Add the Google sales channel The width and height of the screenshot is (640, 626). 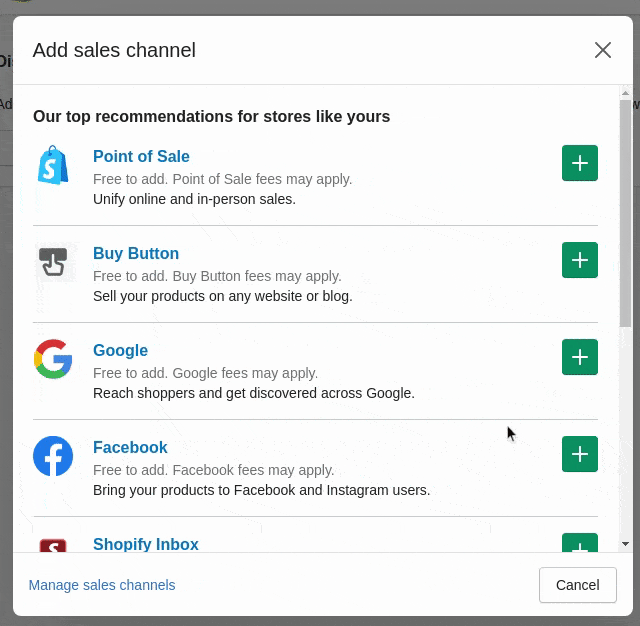[580, 357]
